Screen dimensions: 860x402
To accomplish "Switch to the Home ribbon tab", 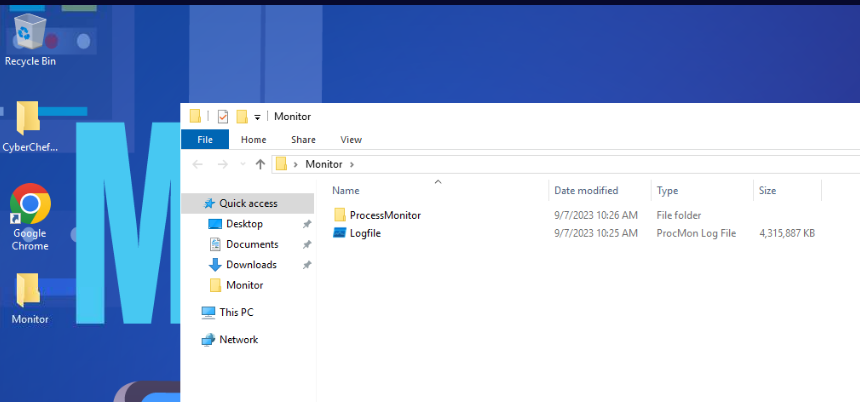I will point(253,140).
